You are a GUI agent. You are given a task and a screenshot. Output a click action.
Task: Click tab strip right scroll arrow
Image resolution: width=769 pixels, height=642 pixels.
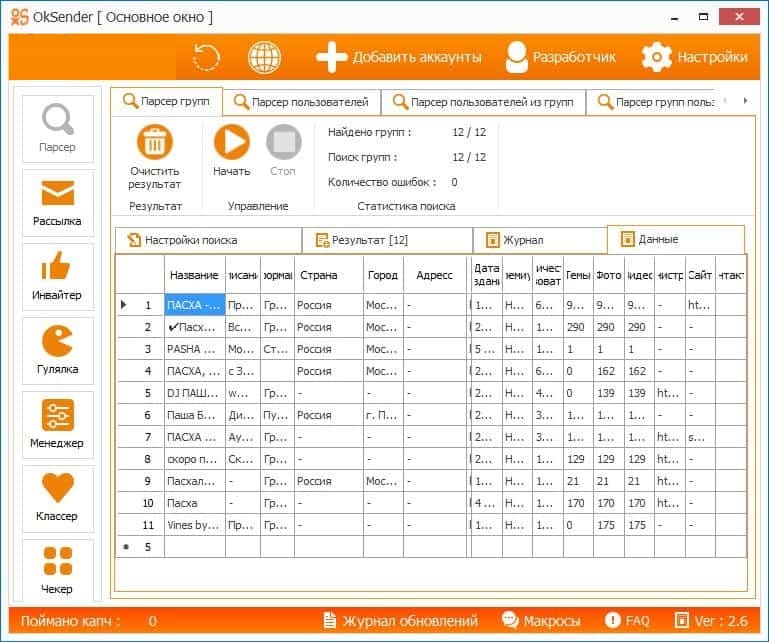[745, 101]
